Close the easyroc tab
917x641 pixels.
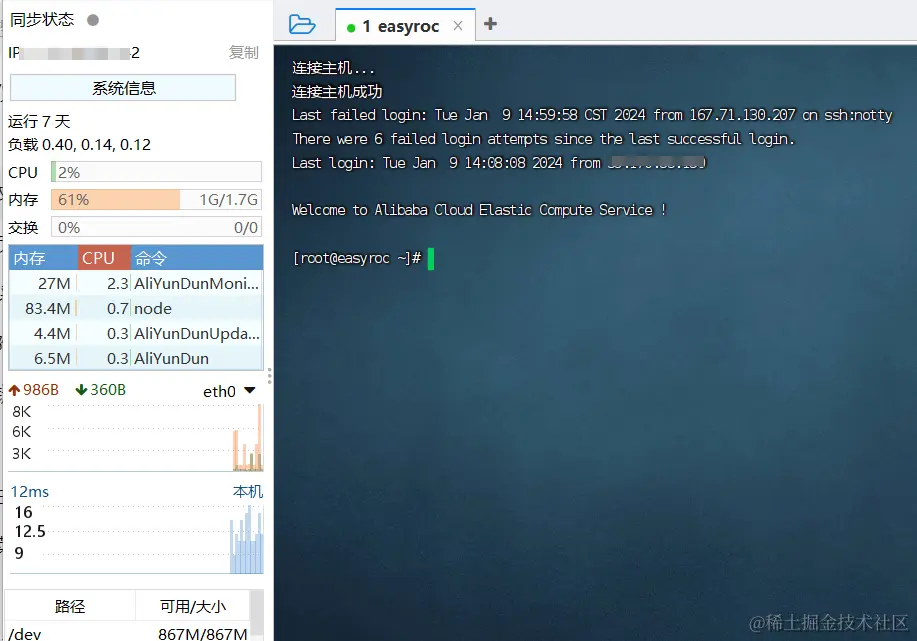coord(458,26)
